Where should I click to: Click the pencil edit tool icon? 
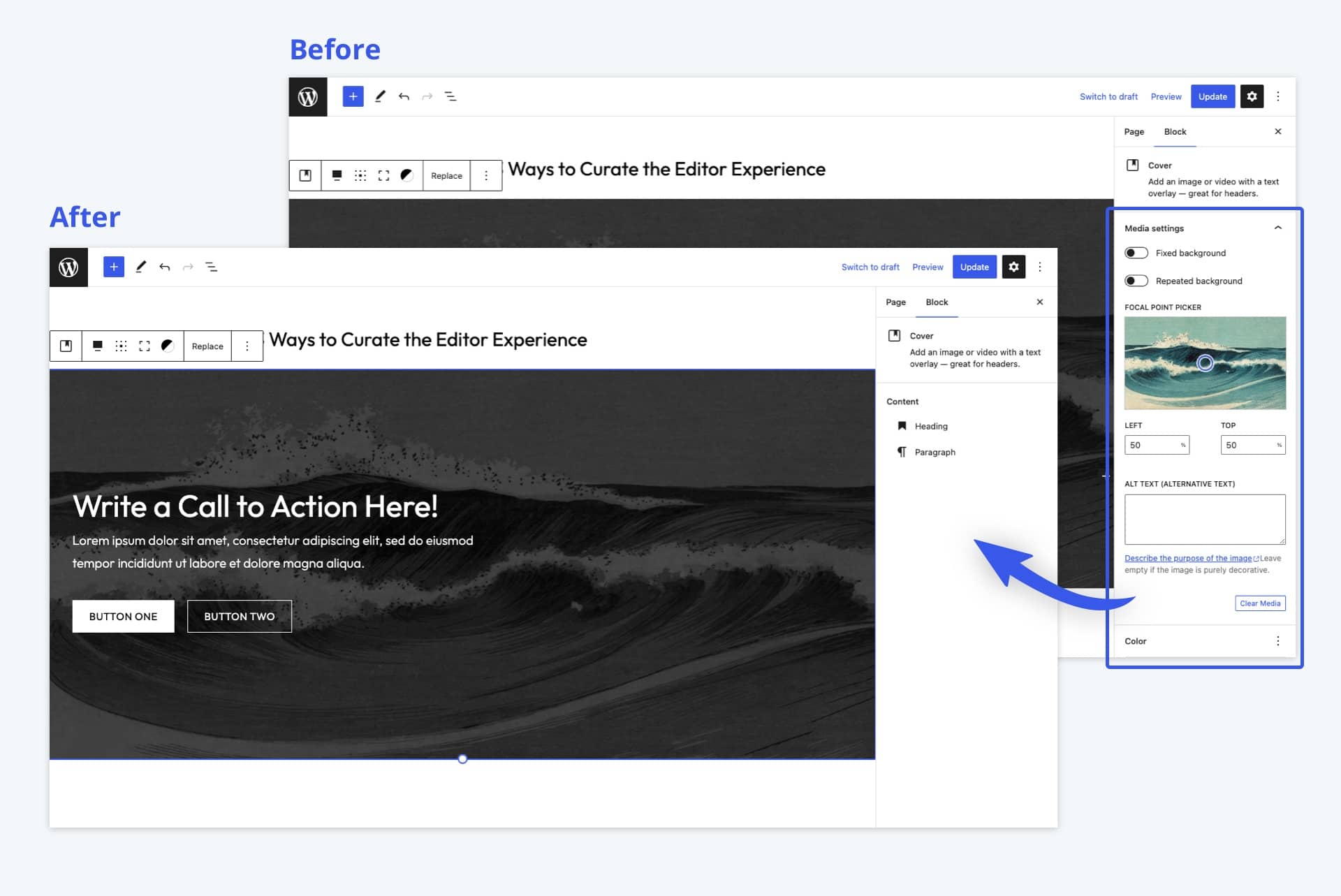point(141,267)
